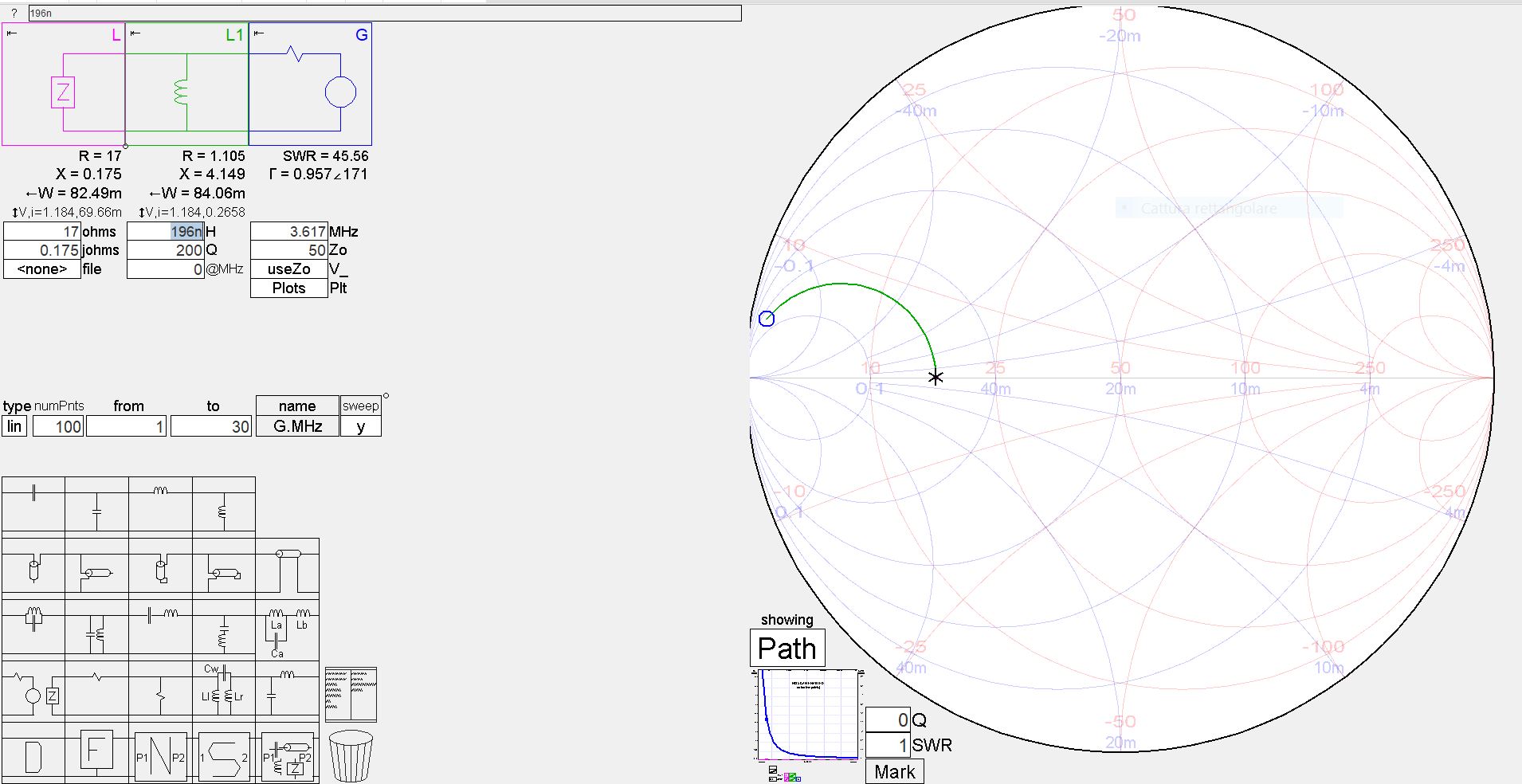Edit the 3.617 MHz frequency field
1522x784 pixels.
tap(288, 232)
